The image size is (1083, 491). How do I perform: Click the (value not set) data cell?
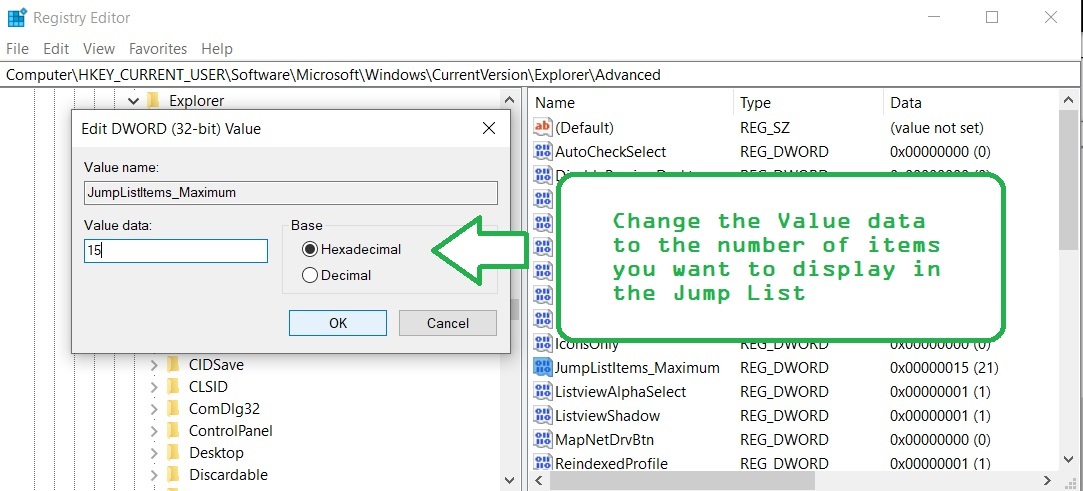pyautogui.click(x=937, y=127)
